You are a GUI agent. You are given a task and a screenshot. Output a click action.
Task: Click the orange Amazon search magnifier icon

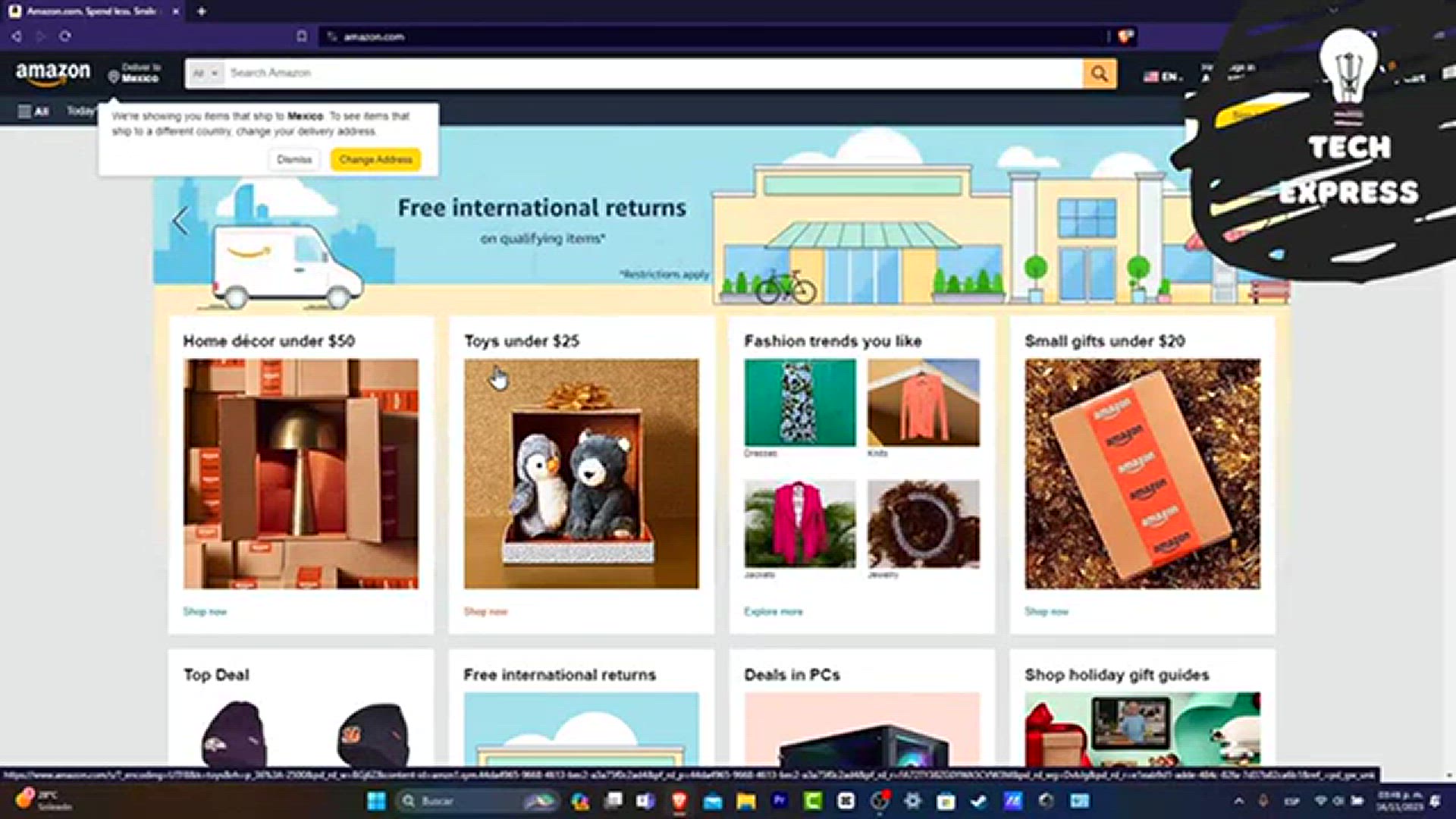[x=1099, y=73]
